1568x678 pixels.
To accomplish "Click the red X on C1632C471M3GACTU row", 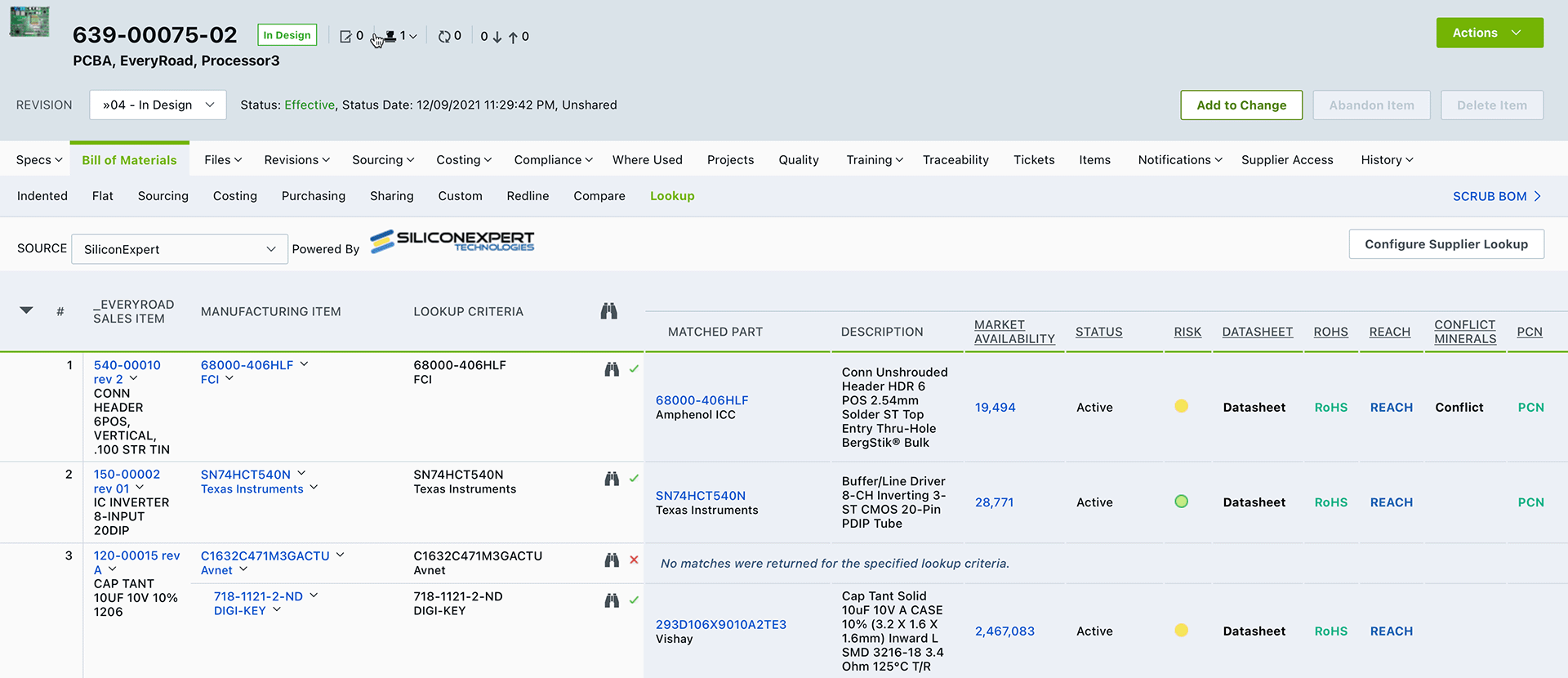I will click(x=634, y=560).
